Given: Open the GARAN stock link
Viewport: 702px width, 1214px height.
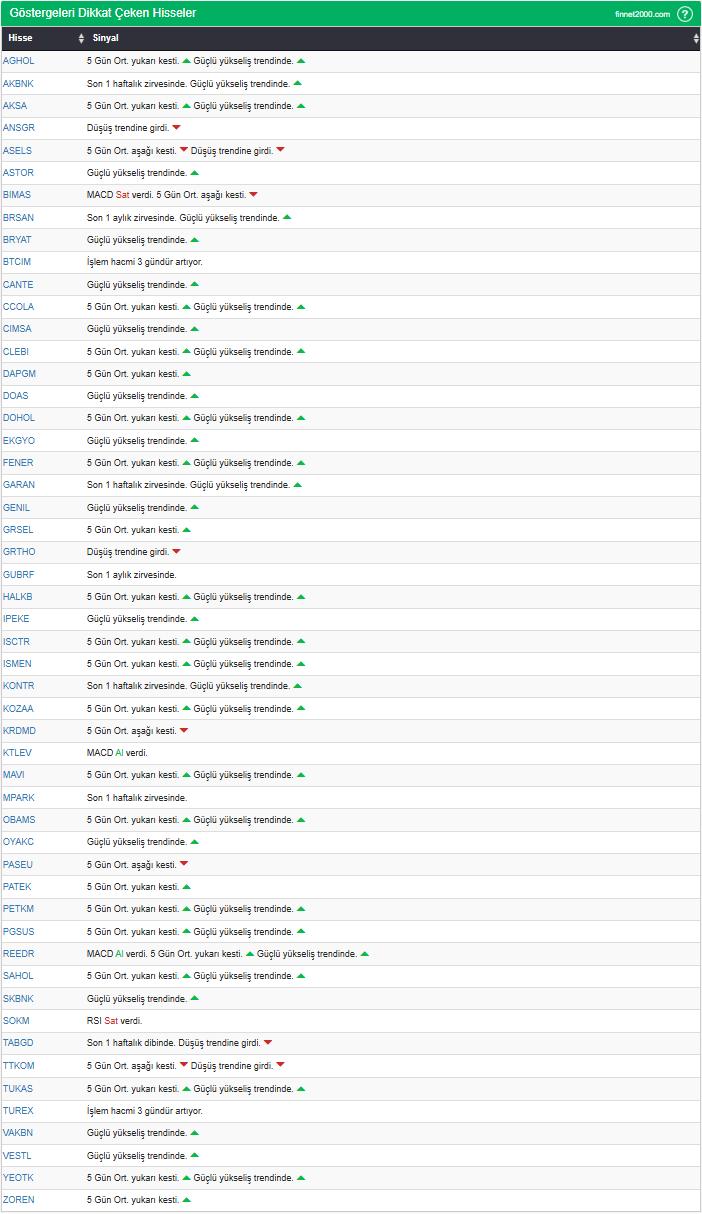Looking at the screenshot, I should (x=19, y=485).
